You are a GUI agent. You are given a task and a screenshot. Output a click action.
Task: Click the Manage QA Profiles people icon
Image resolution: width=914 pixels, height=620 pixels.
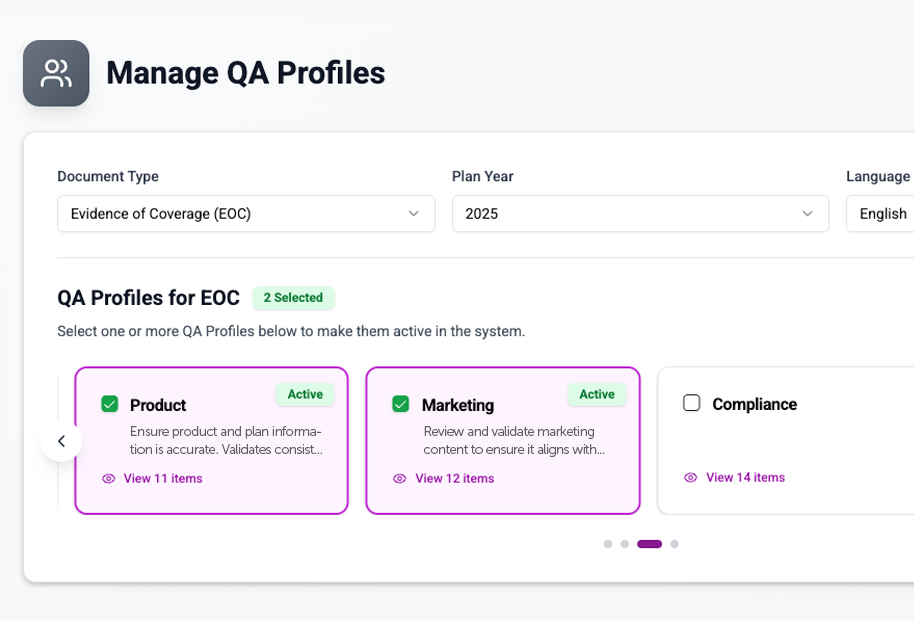pyautogui.click(x=56, y=72)
